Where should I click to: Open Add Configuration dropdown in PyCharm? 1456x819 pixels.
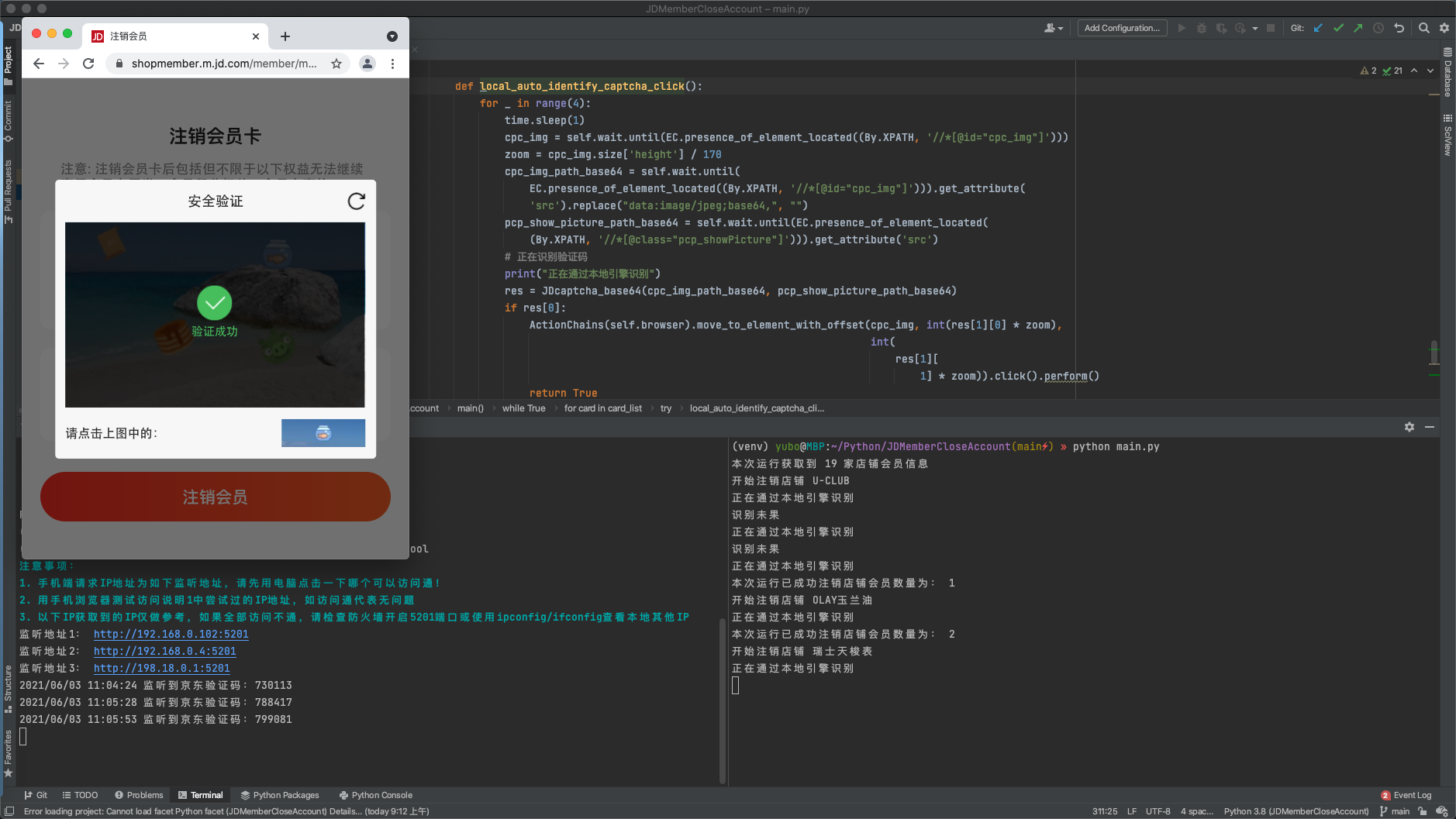click(x=1122, y=28)
